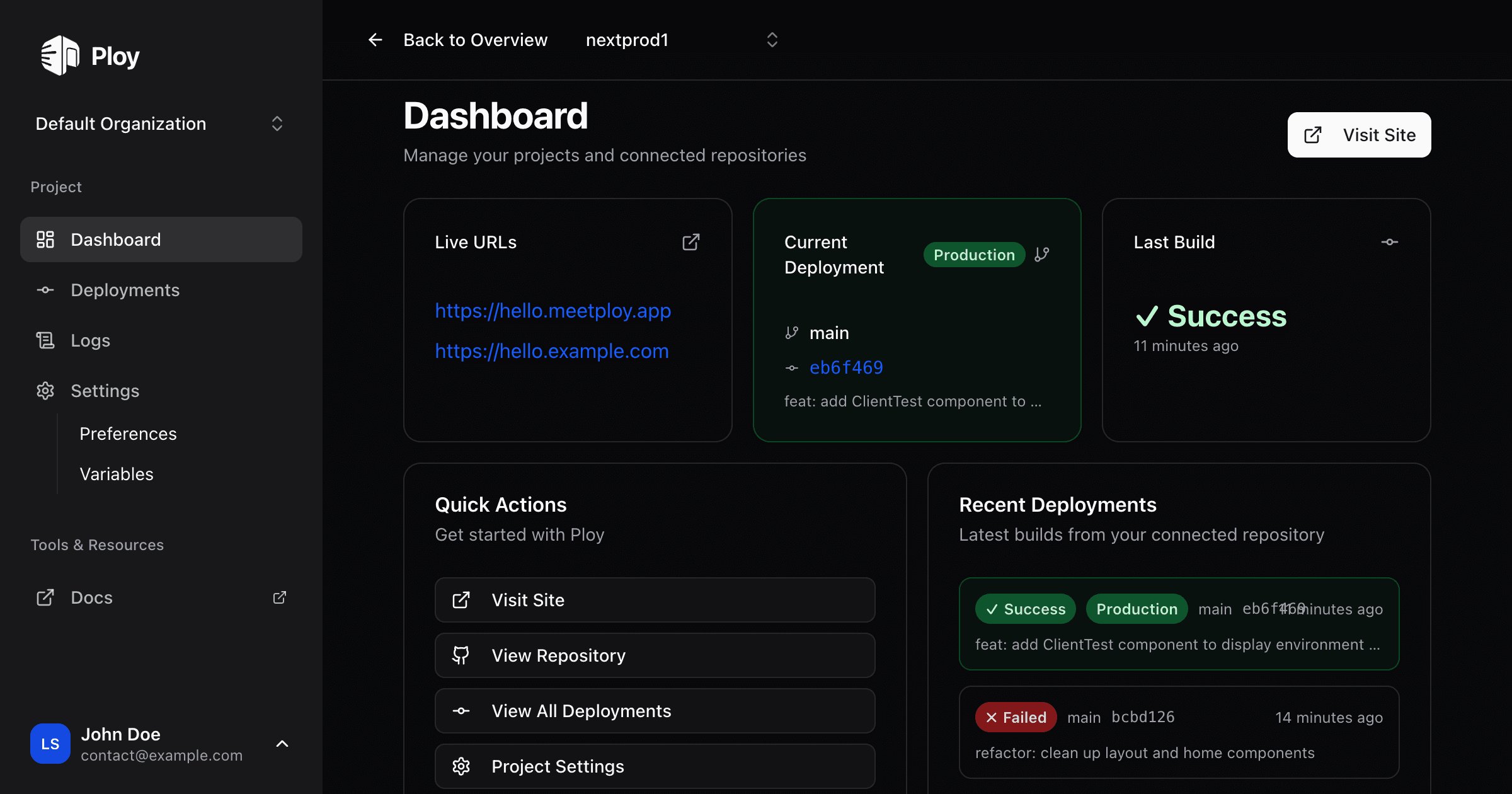Open external link icon in Live URLs card
1512x794 pixels.
pos(691,242)
